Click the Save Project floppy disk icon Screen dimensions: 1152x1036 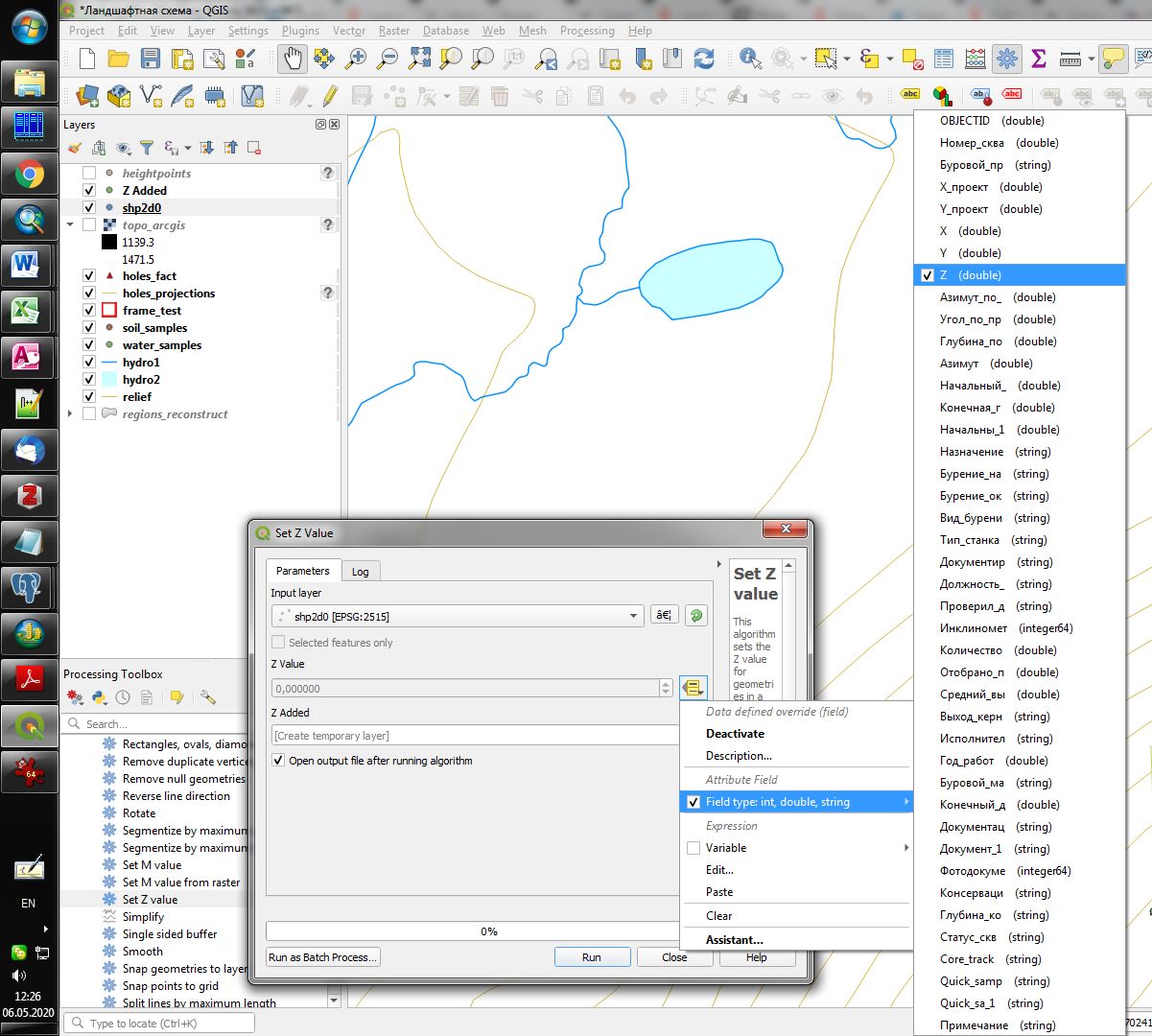151,59
